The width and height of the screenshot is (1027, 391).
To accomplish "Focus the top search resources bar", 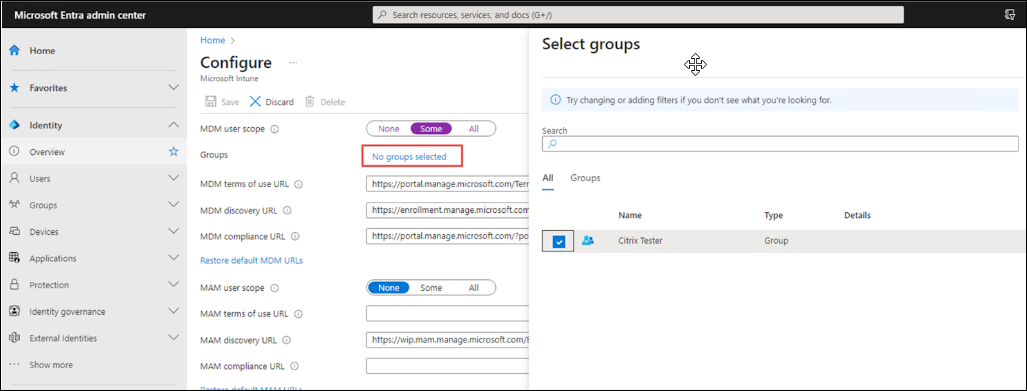I will click(638, 14).
